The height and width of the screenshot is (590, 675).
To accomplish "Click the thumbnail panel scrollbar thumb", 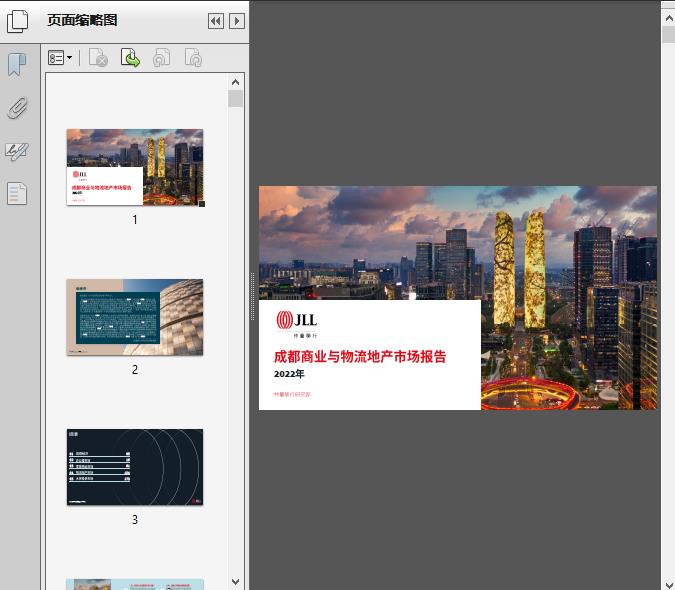I will point(235,99).
